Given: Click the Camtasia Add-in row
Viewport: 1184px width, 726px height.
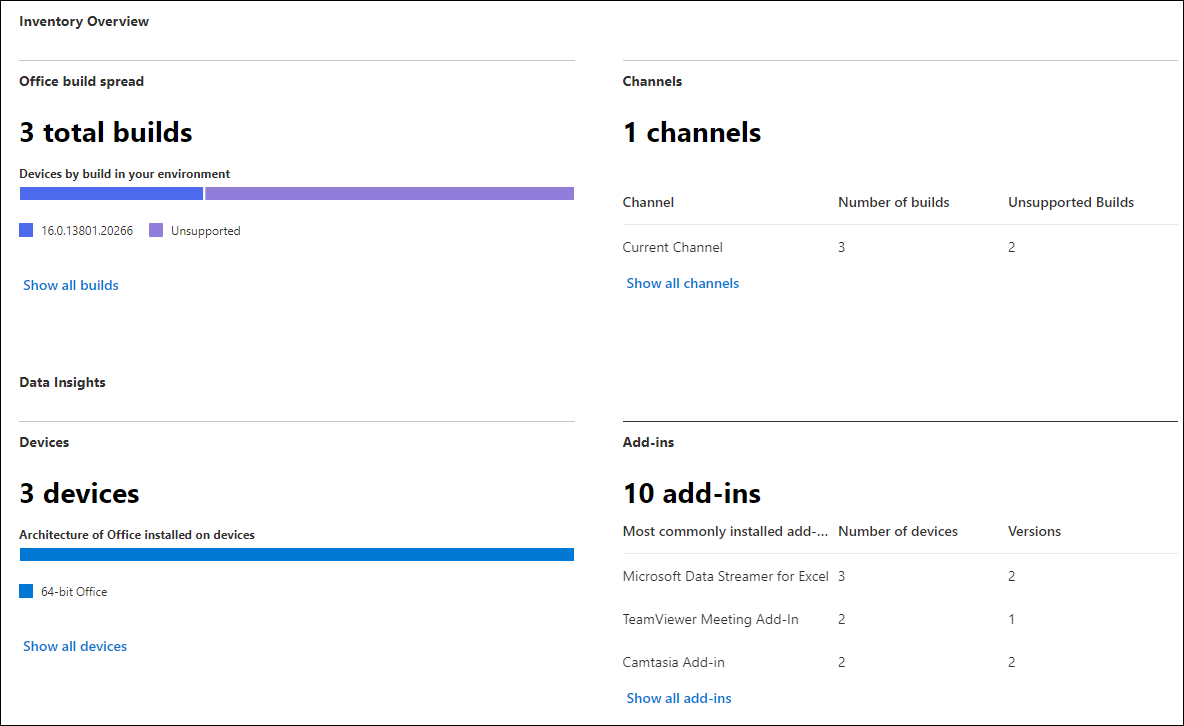Looking at the screenshot, I should [x=899, y=662].
